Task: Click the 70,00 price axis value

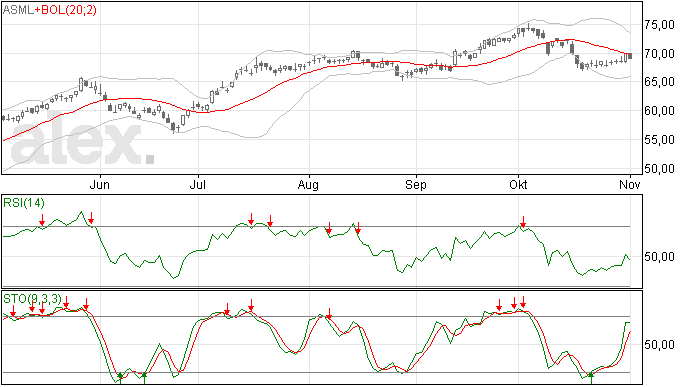Action: 659,54
